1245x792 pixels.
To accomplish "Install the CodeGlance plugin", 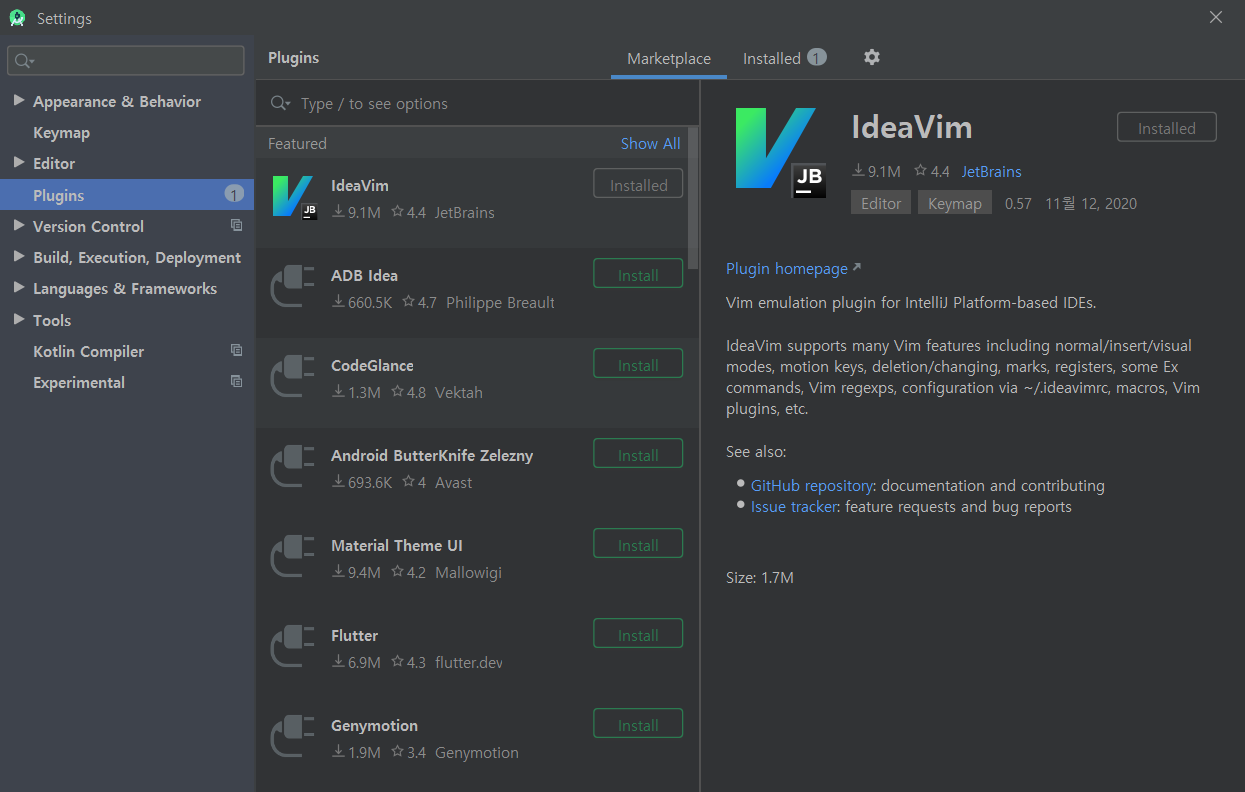I will tap(638, 365).
